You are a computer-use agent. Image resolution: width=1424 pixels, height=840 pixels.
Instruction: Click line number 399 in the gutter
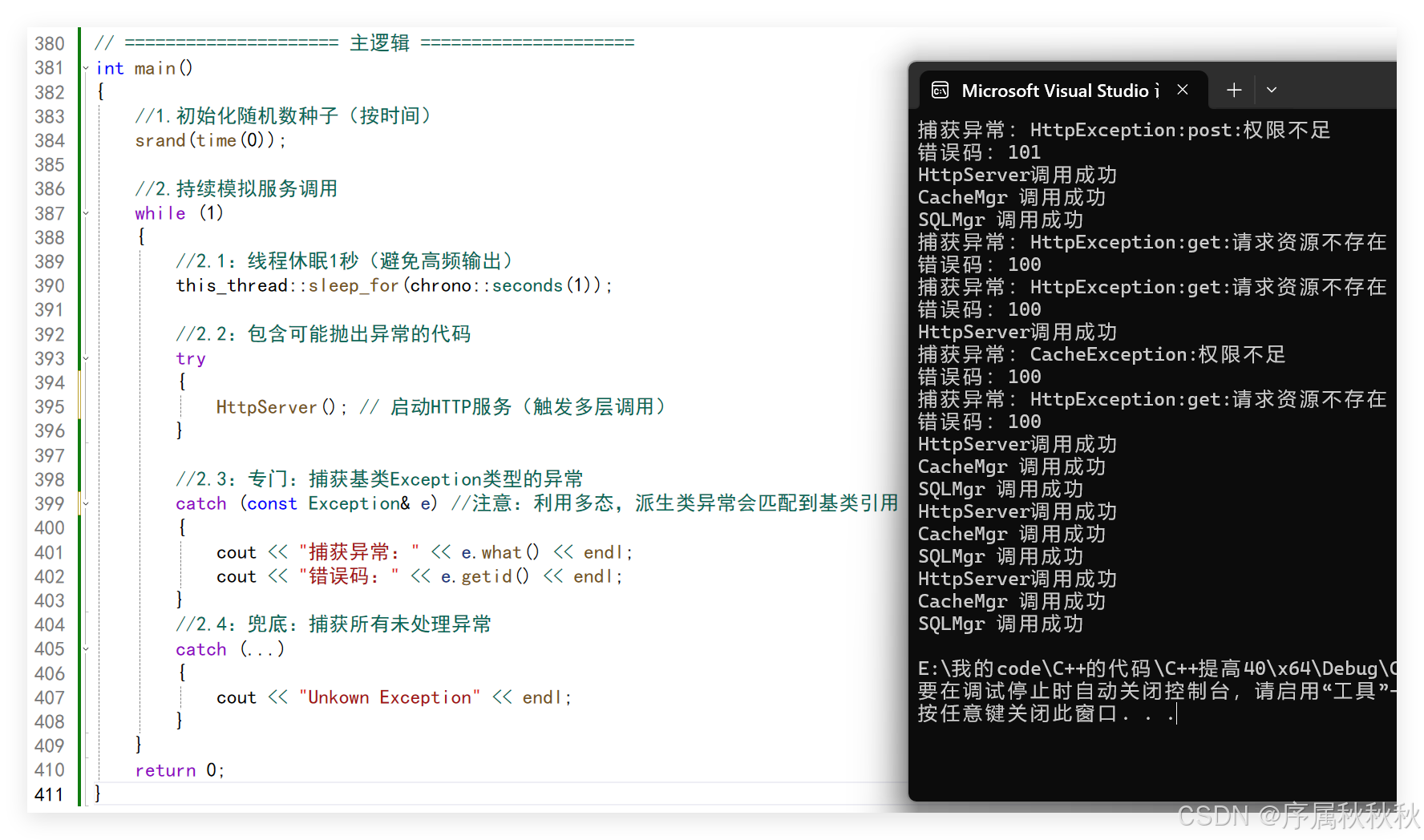(49, 503)
